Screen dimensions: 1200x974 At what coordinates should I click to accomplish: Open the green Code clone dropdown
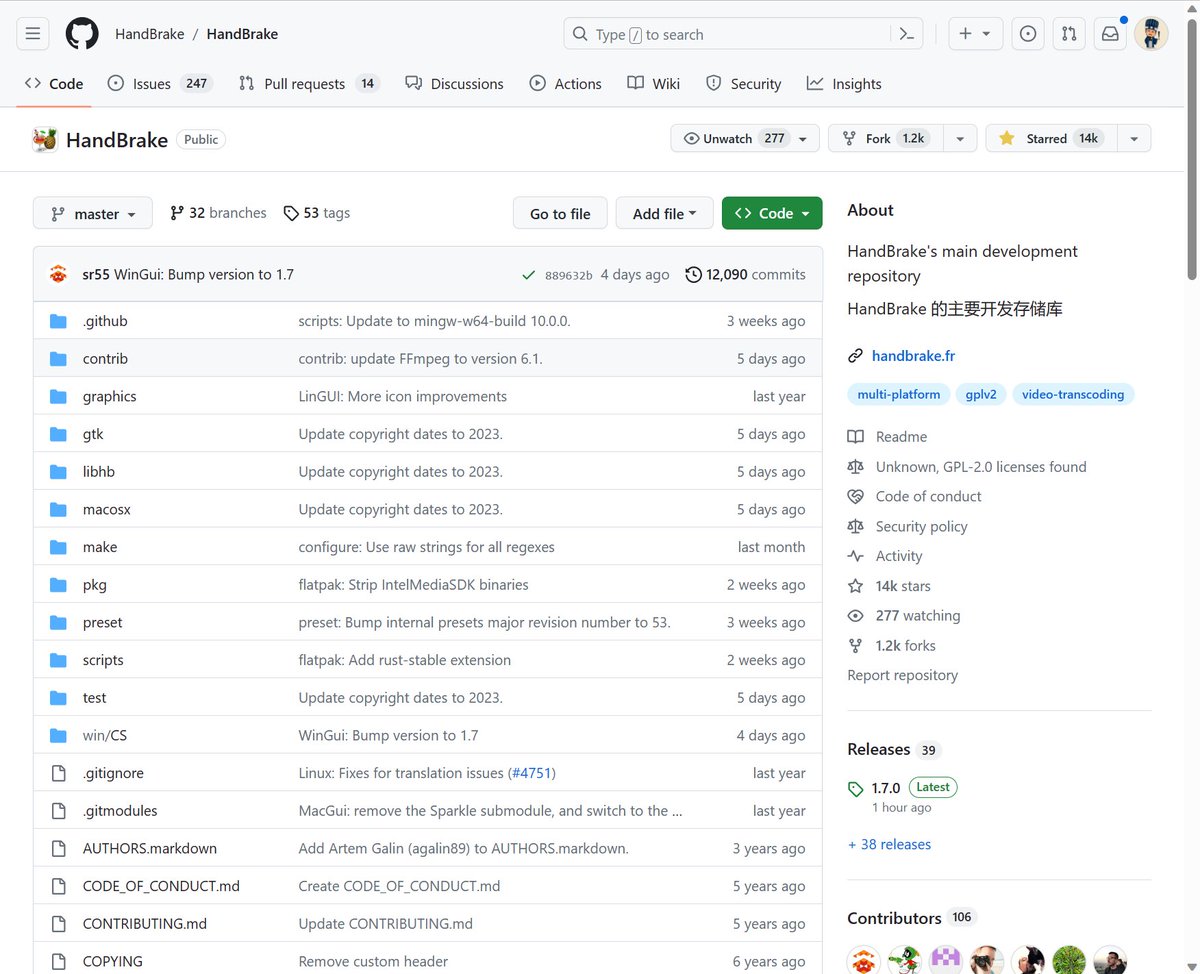[772, 213]
